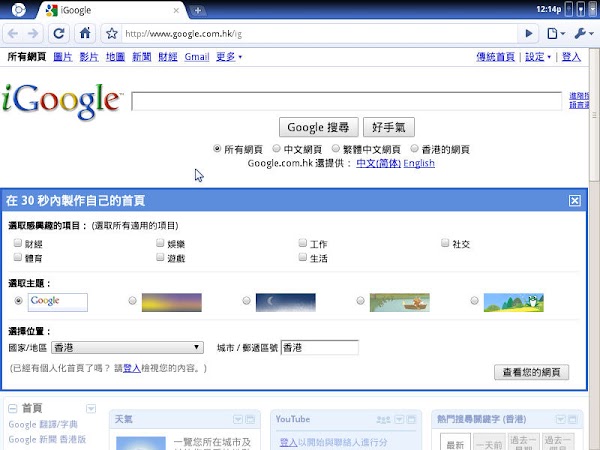The image size is (600, 450).
Task: Open the 天氣 gadget menu arrow
Action: (238, 420)
